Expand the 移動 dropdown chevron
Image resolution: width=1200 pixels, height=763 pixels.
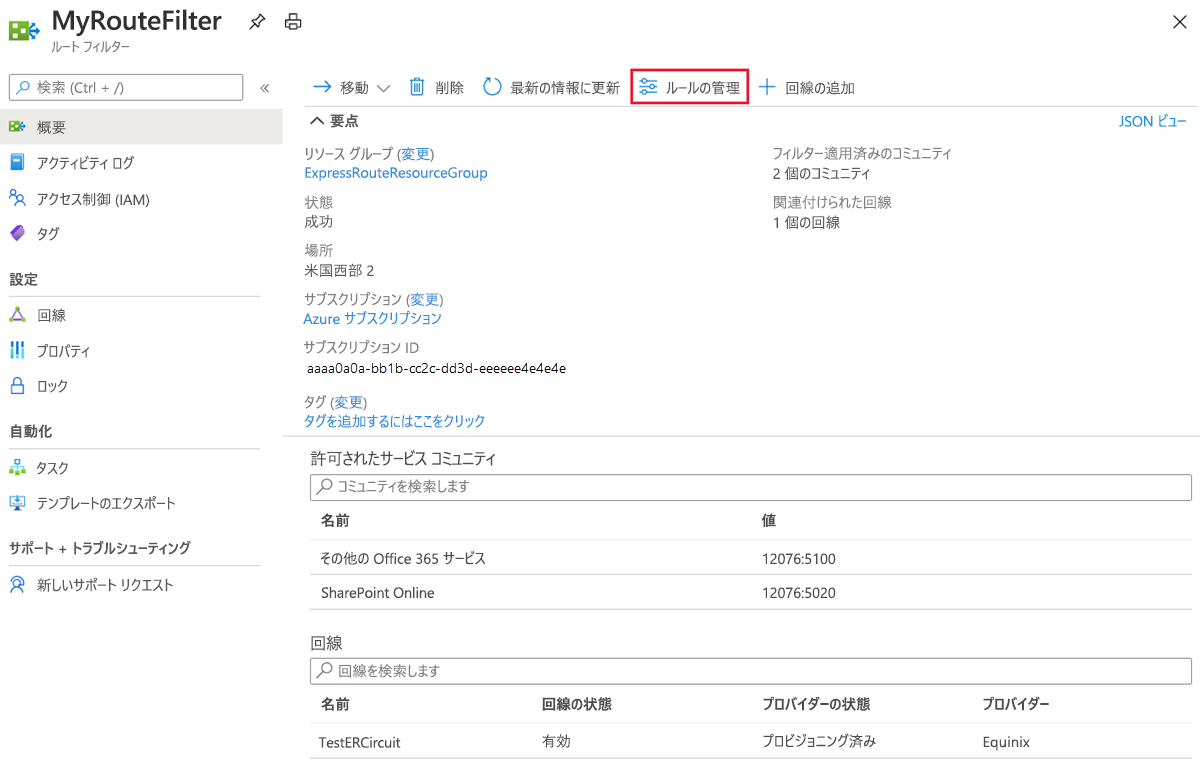coord(383,88)
